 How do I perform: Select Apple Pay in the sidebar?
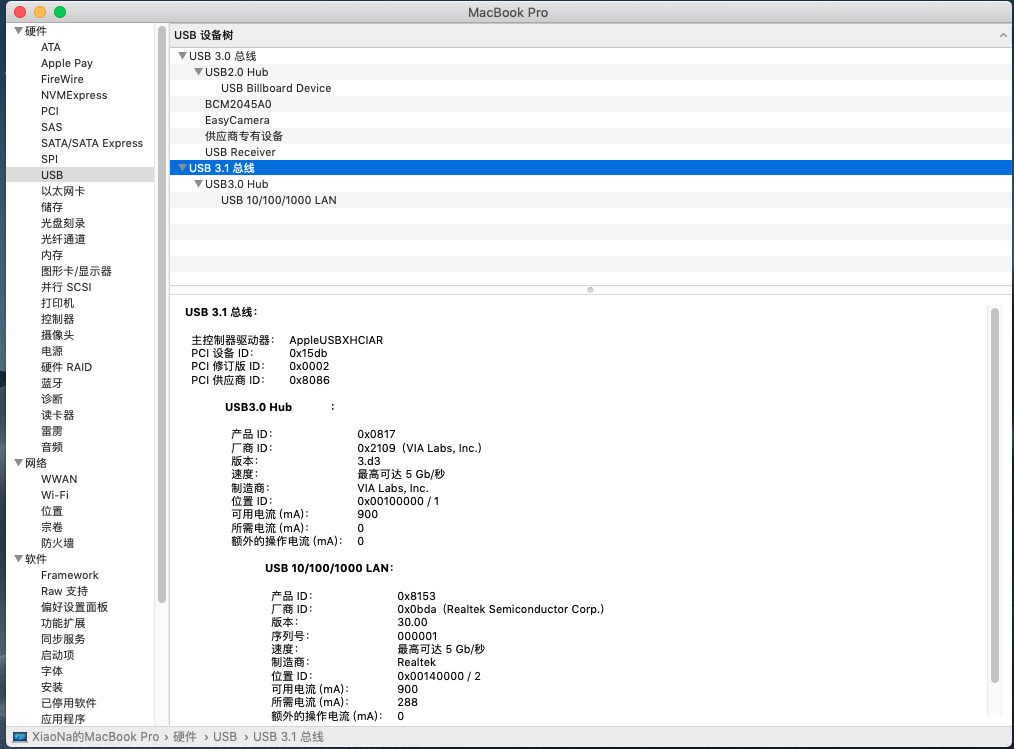67,63
